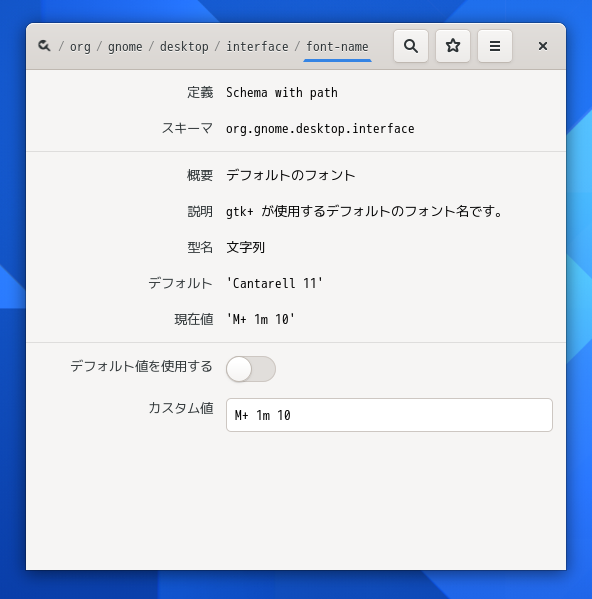Open the bookmarks star button

(x=453, y=46)
